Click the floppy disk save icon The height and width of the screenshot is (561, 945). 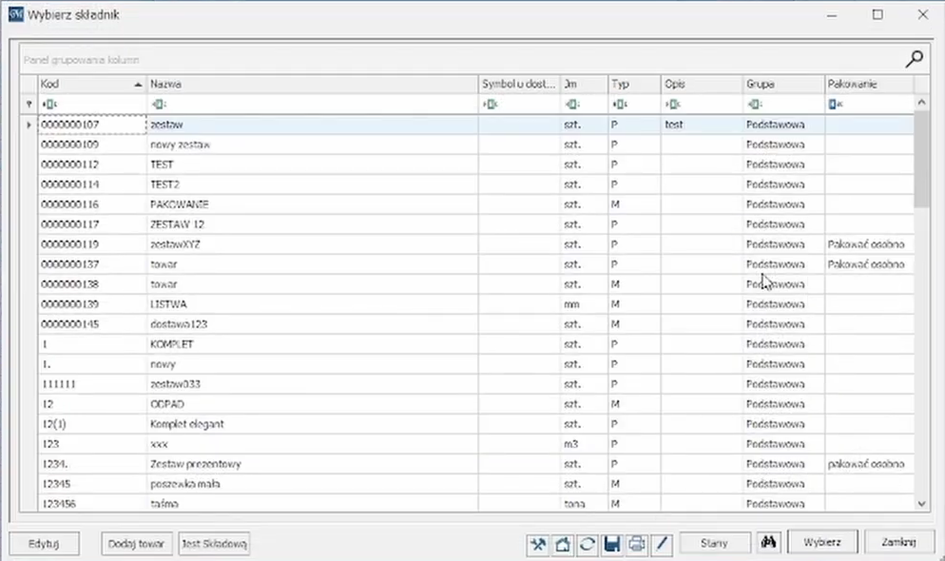pos(612,543)
